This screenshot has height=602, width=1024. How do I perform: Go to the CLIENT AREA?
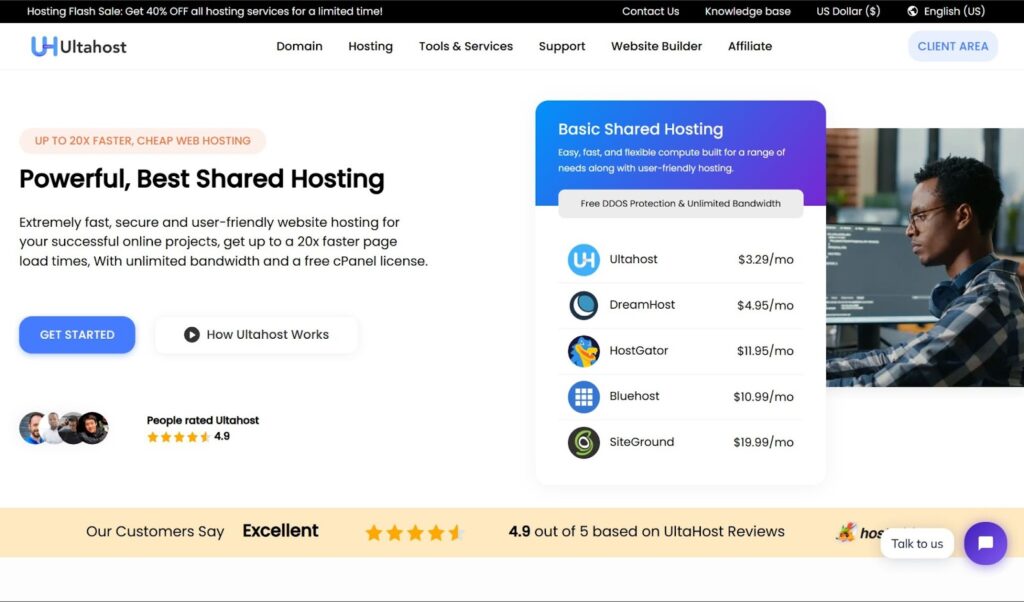coord(952,46)
